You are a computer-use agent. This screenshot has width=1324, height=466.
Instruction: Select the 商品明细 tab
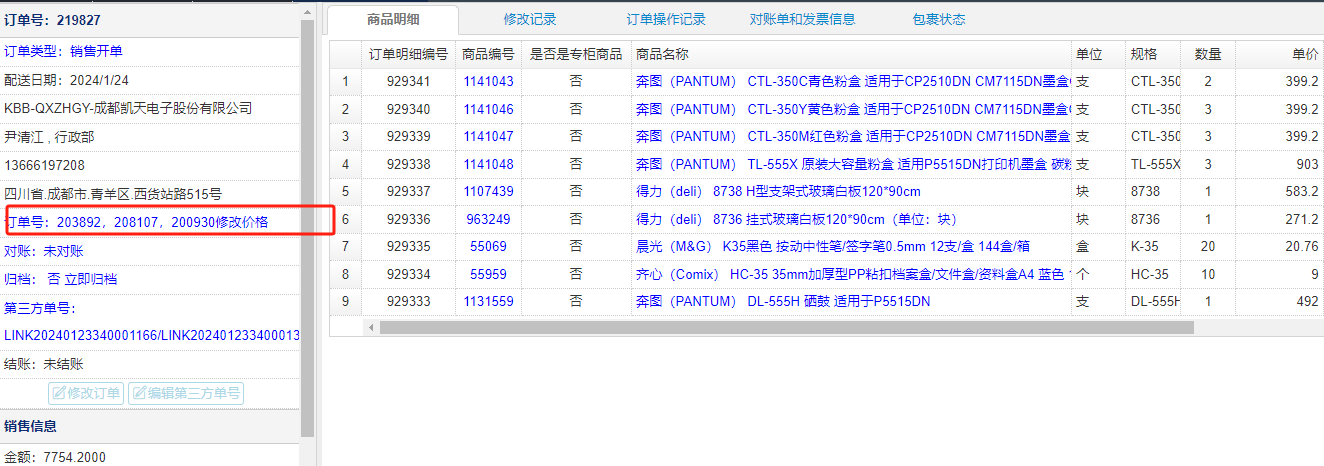click(x=394, y=19)
